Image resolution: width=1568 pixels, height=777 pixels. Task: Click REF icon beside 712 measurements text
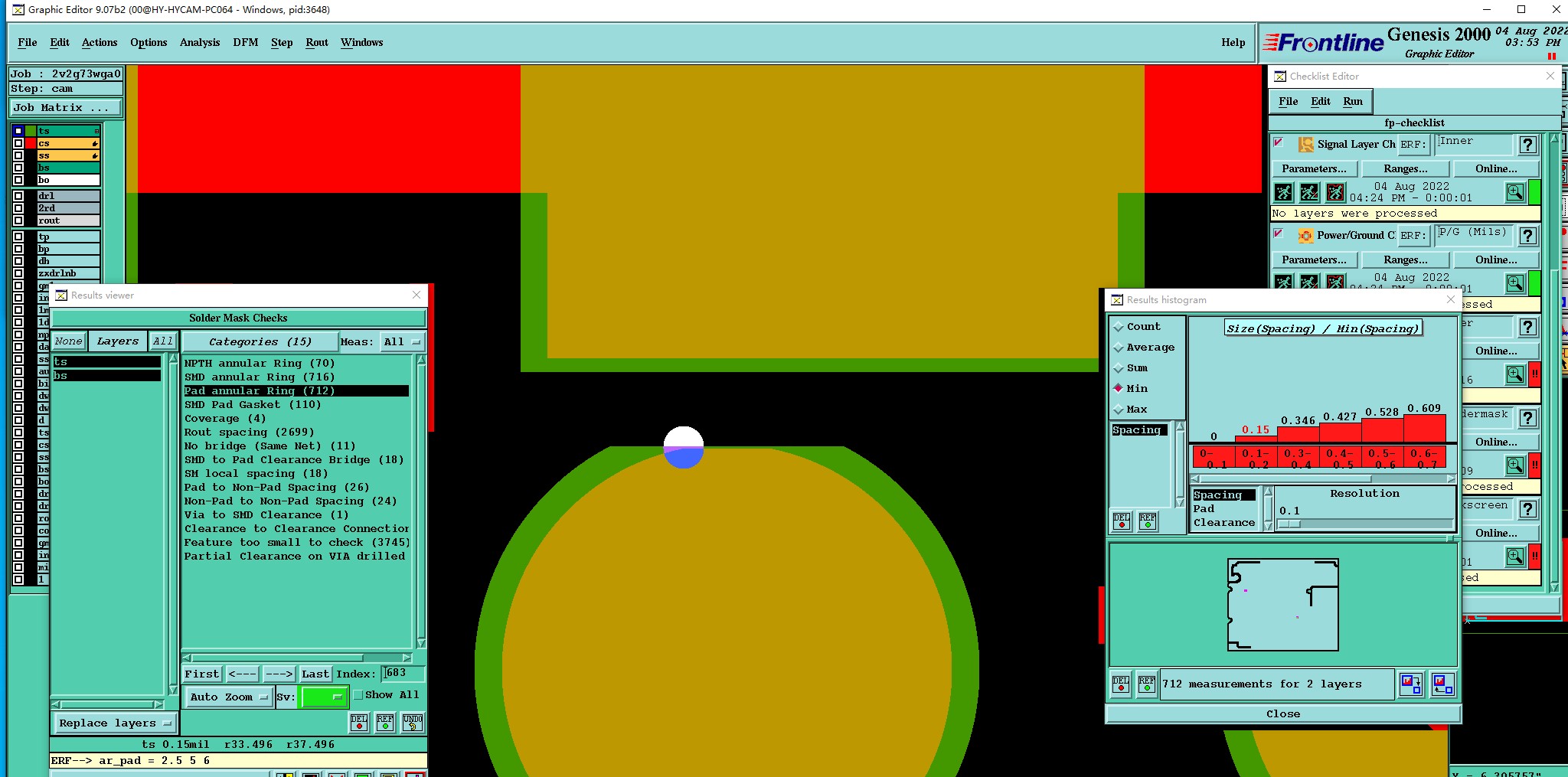(1147, 684)
